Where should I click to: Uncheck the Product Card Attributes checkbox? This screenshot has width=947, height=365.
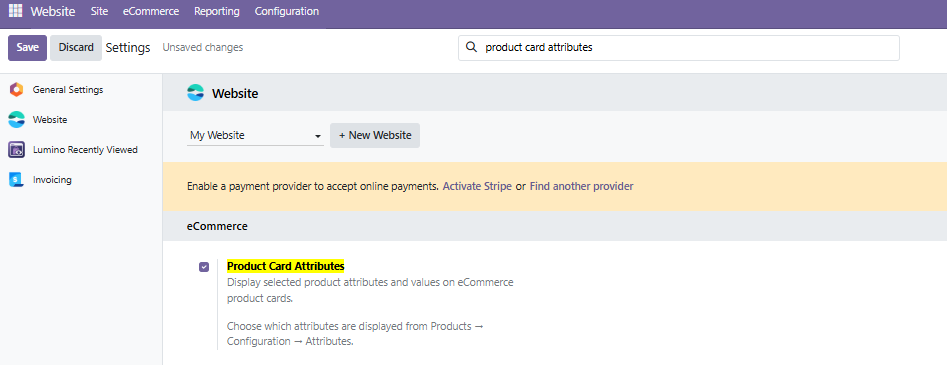coord(204,266)
